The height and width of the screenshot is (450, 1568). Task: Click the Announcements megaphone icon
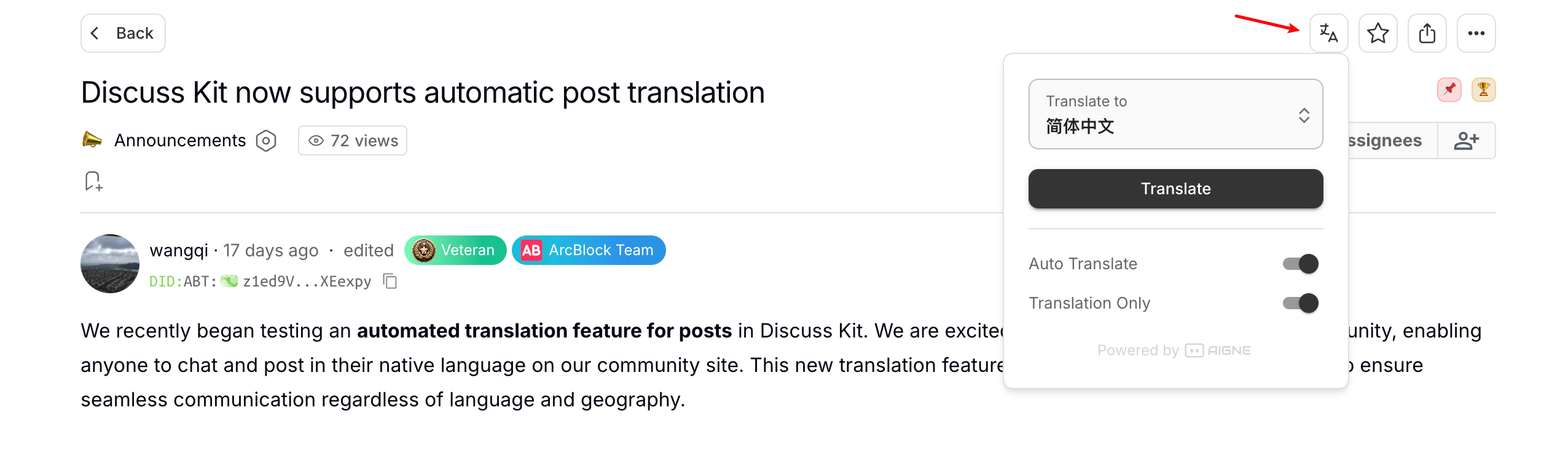(x=92, y=140)
